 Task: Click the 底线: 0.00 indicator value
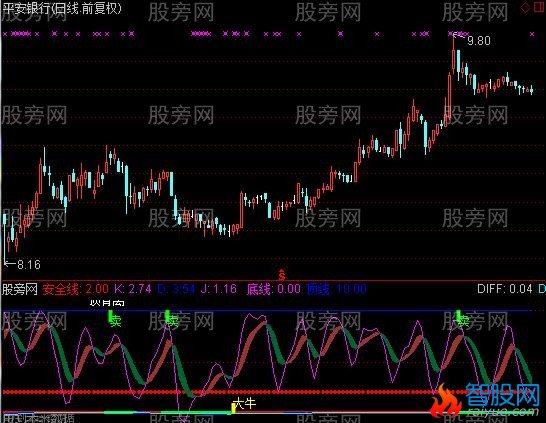(274, 289)
